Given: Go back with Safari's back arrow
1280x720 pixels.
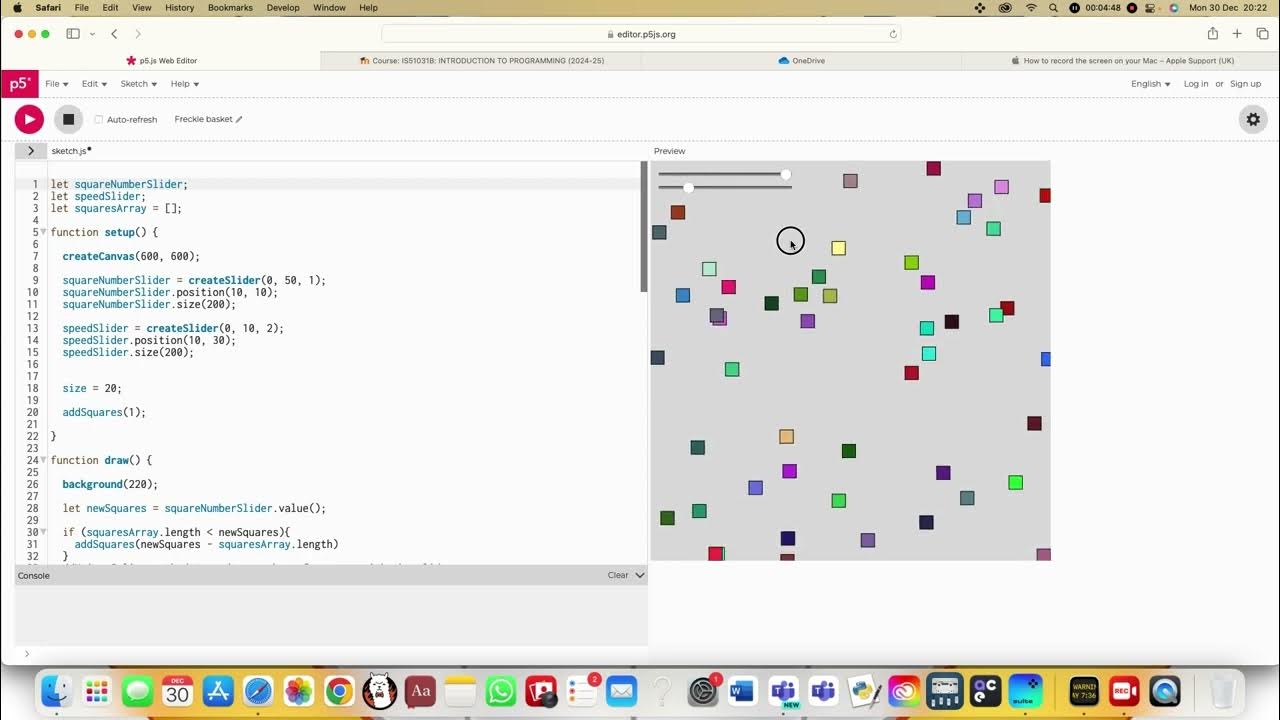Looking at the screenshot, I should [114, 34].
